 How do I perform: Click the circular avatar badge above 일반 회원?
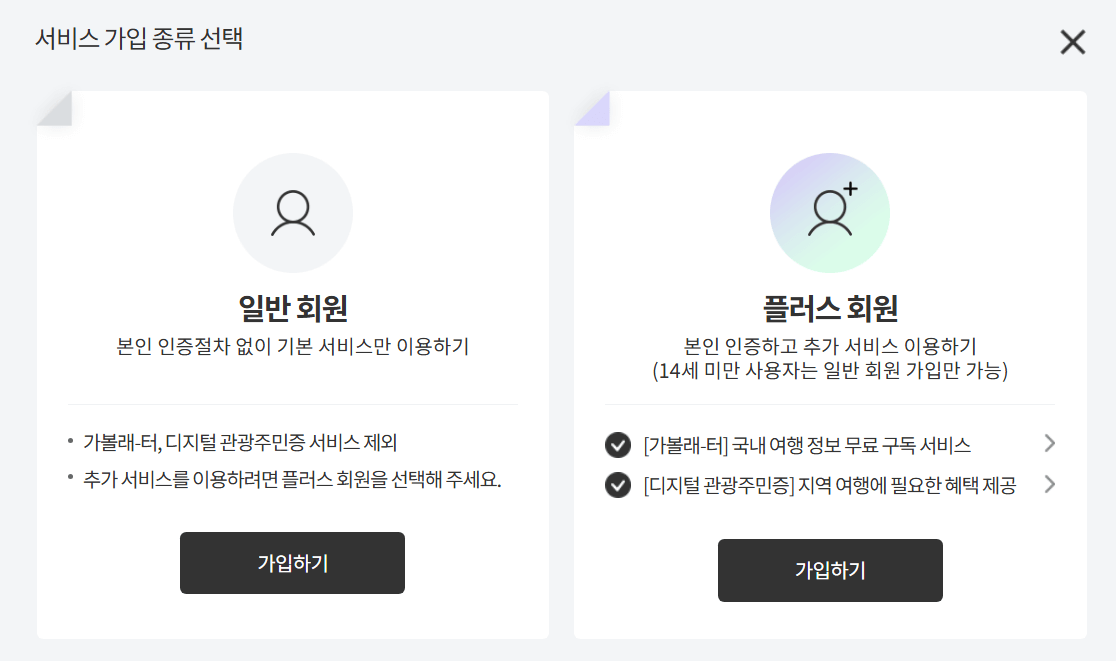(293, 212)
